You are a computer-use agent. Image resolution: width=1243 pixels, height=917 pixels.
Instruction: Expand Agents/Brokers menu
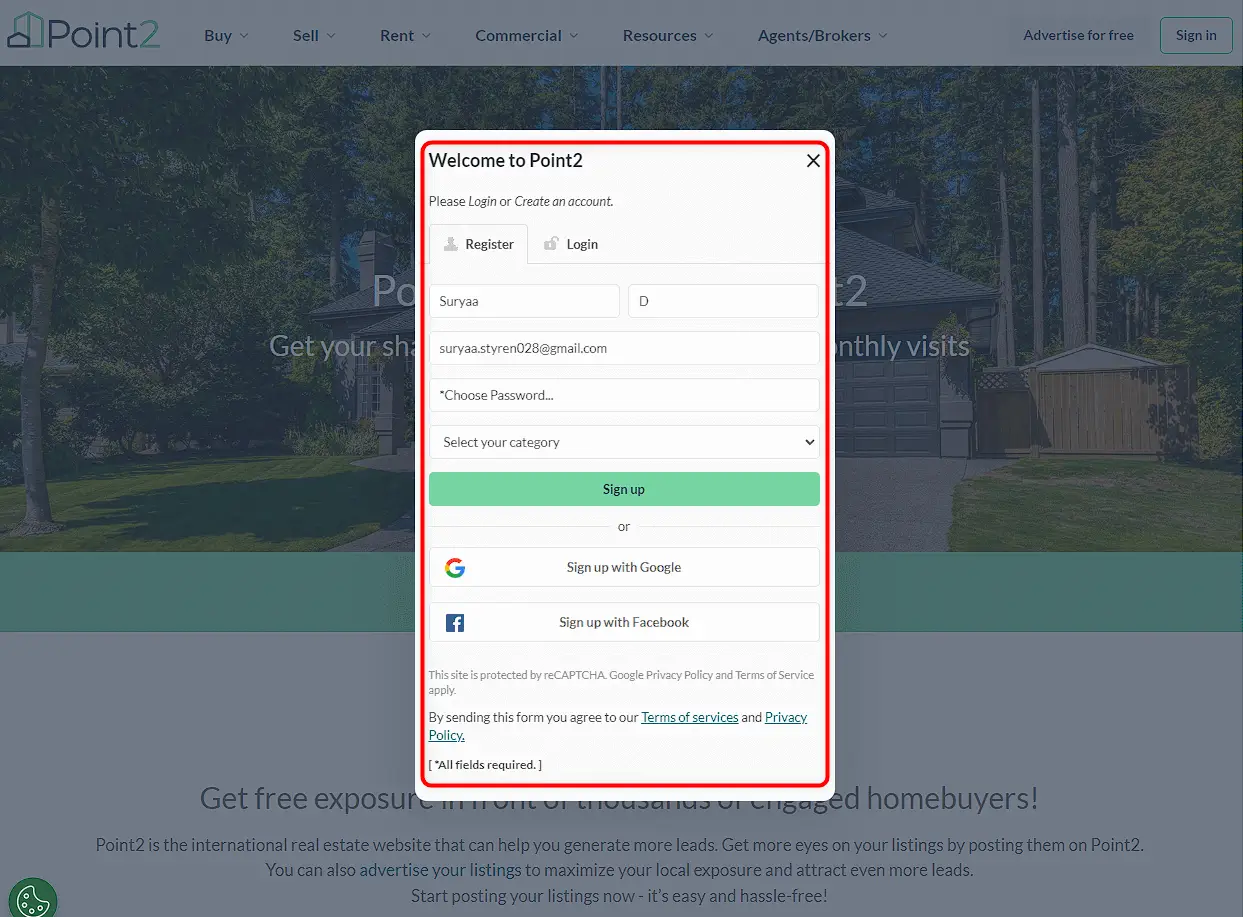pos(822,35)
